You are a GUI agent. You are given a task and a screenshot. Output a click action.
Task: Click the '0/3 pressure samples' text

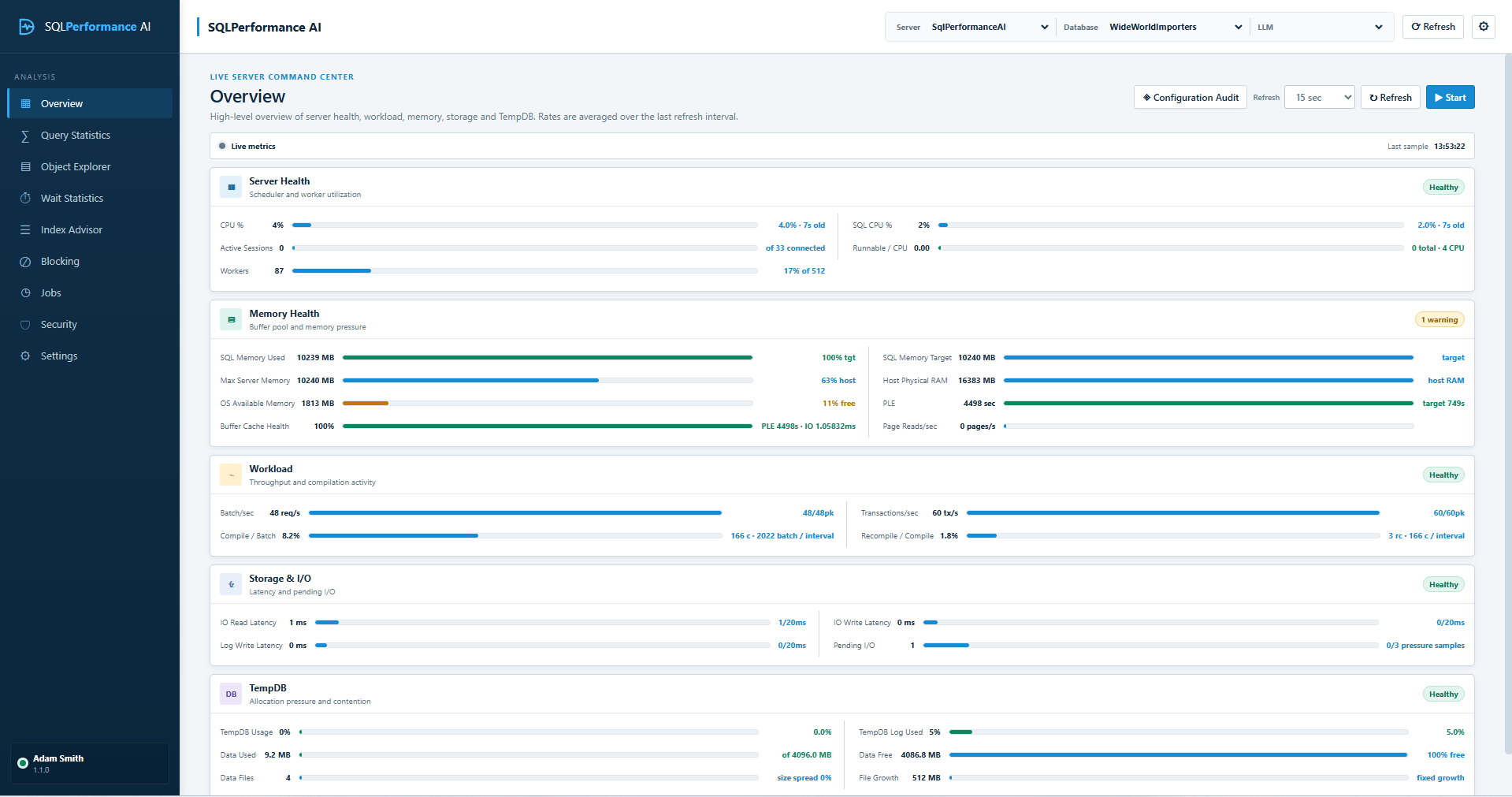click(x=1425, y=646)
